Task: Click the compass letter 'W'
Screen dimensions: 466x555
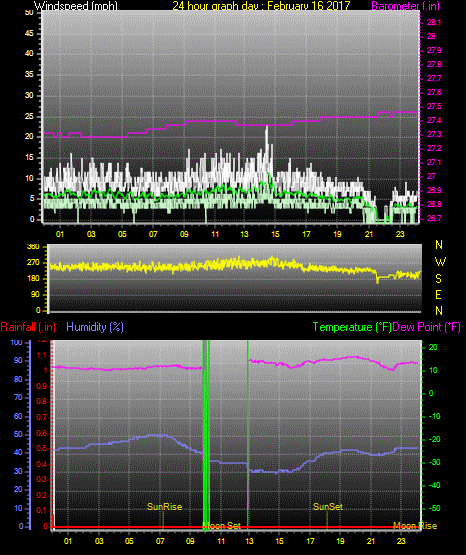Action: pyautogui.click(x=440, y=262)
